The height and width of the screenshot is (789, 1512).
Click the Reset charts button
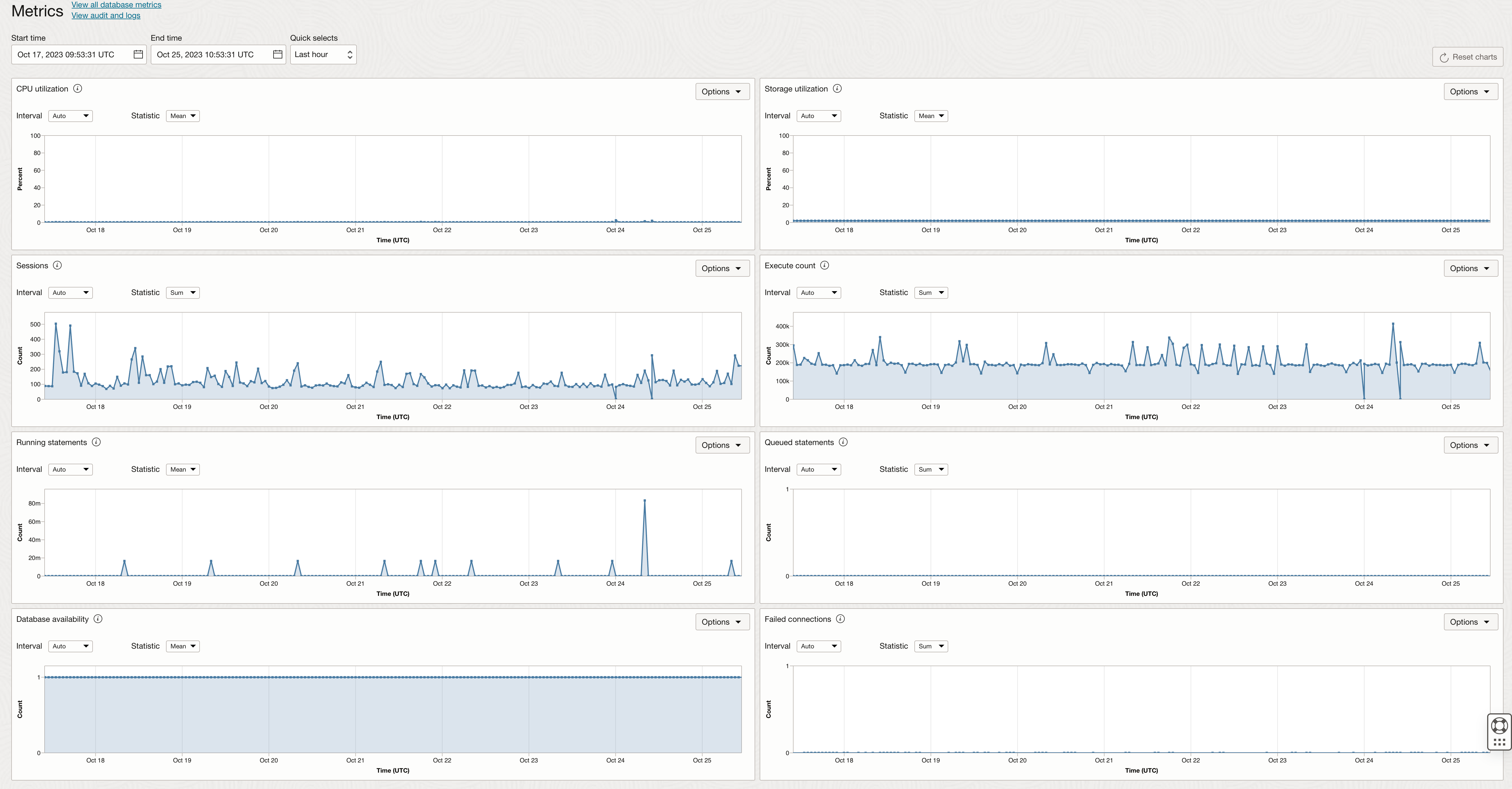[x=1467, y=56]
